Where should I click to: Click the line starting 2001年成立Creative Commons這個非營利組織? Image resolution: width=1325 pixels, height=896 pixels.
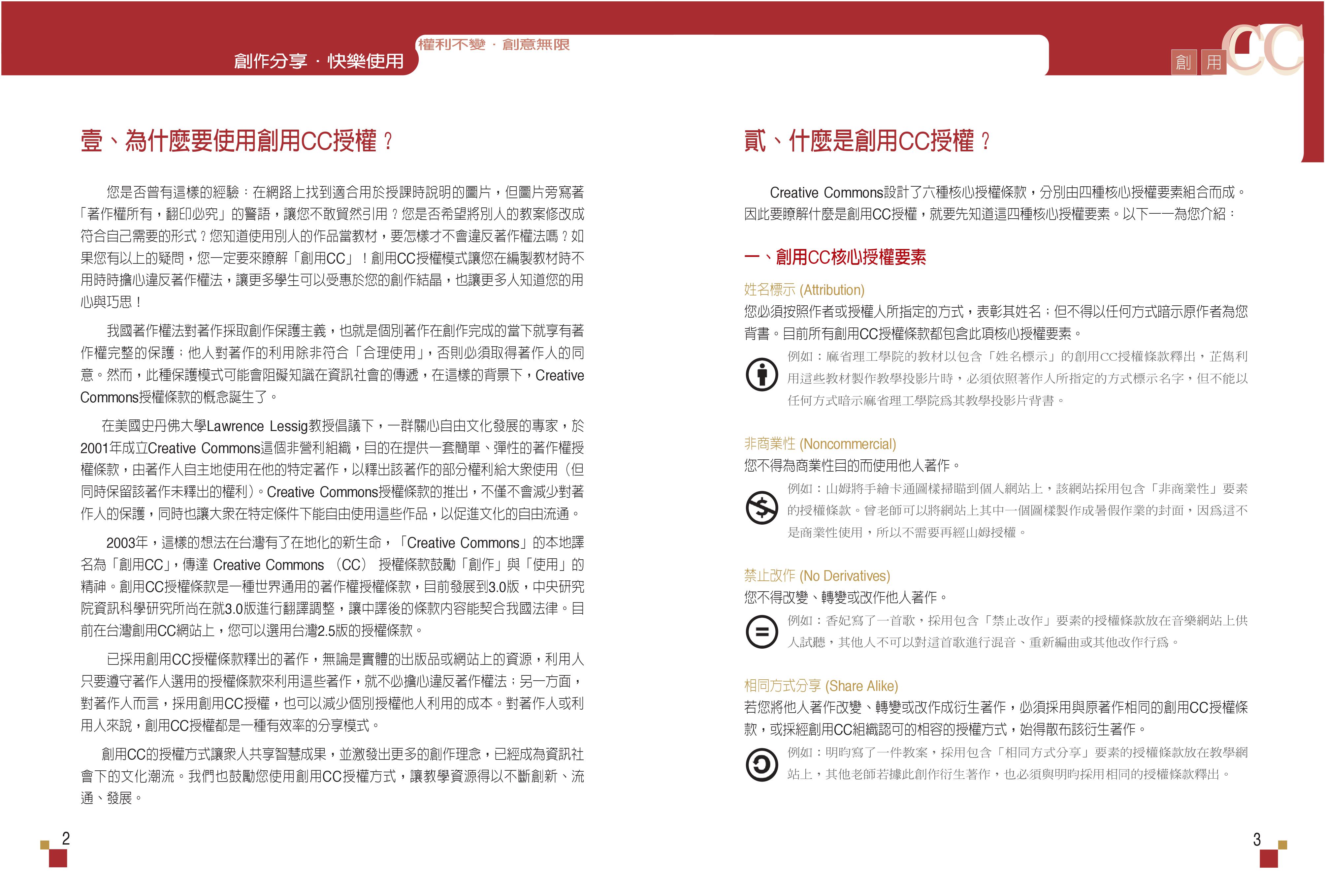[332, 448]
